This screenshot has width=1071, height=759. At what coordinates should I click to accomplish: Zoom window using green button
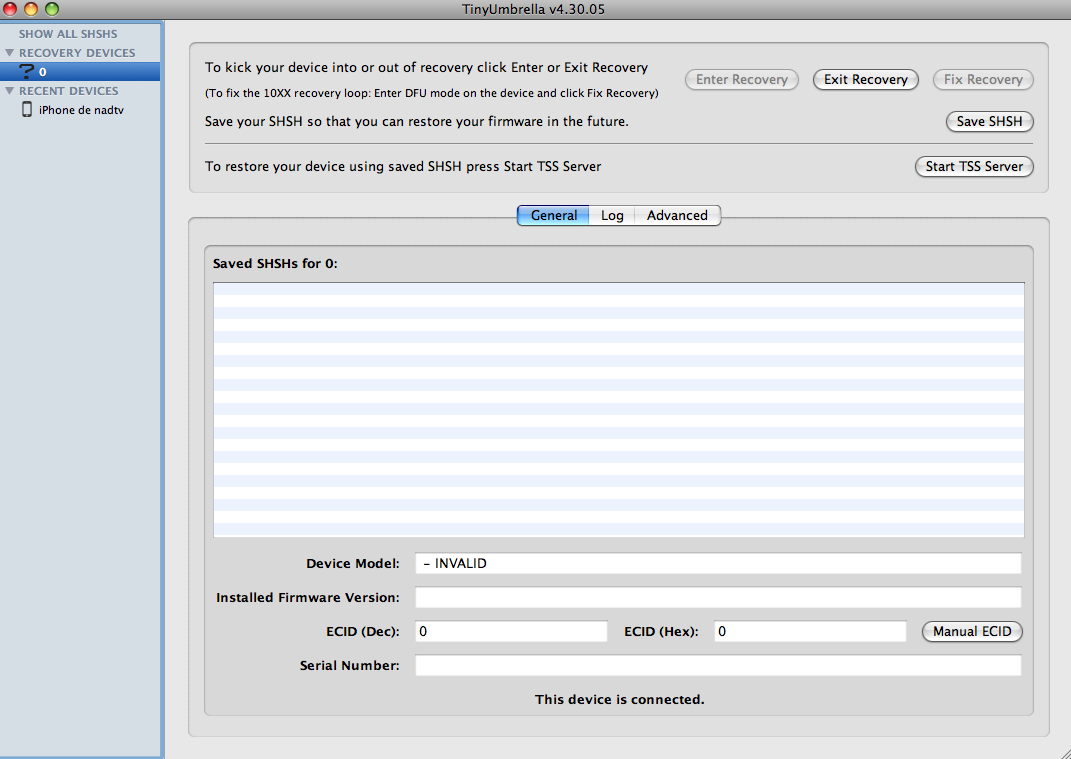click(x=51, y=9)
